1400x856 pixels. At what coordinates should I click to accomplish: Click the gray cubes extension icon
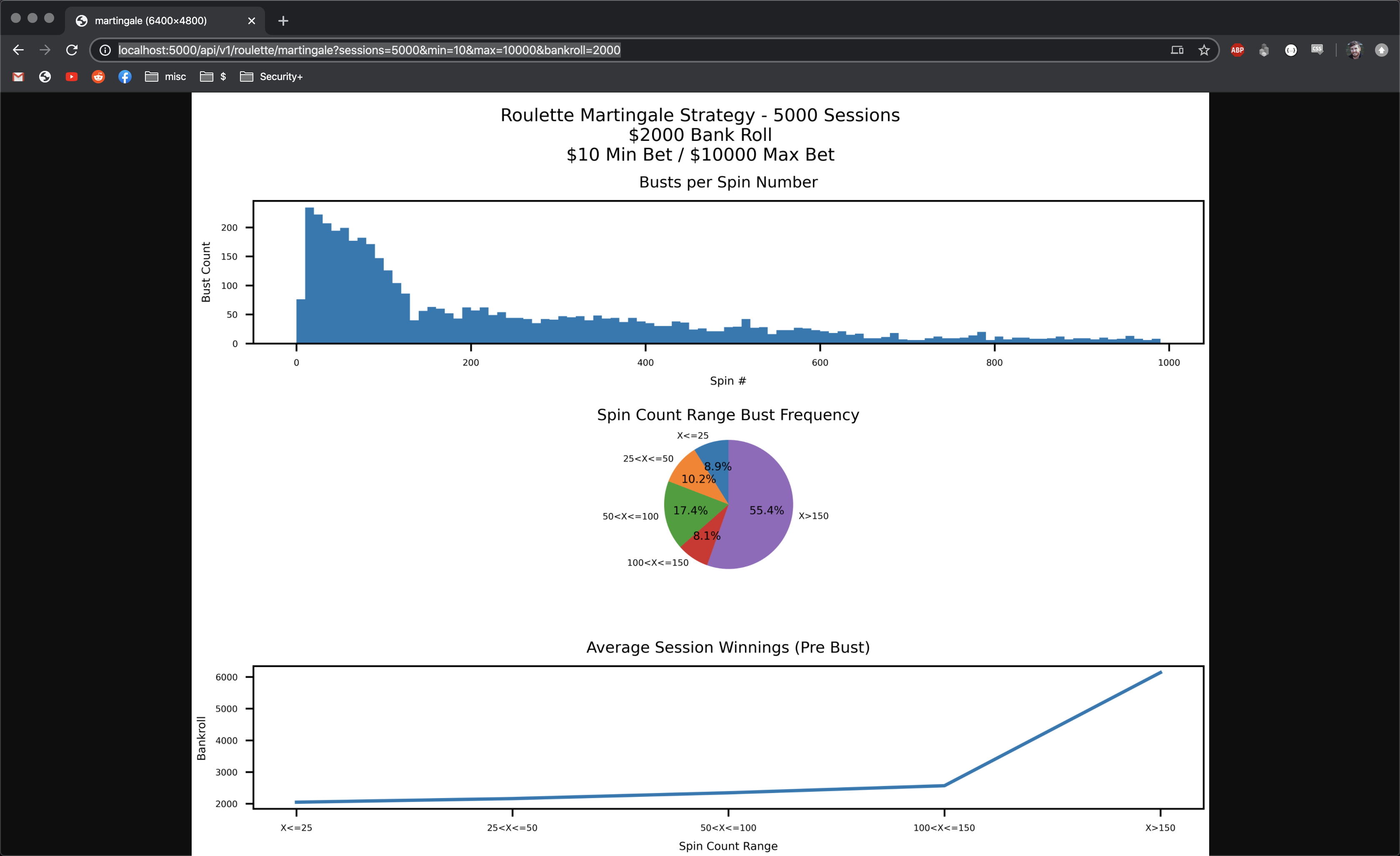pos(1264,50)
